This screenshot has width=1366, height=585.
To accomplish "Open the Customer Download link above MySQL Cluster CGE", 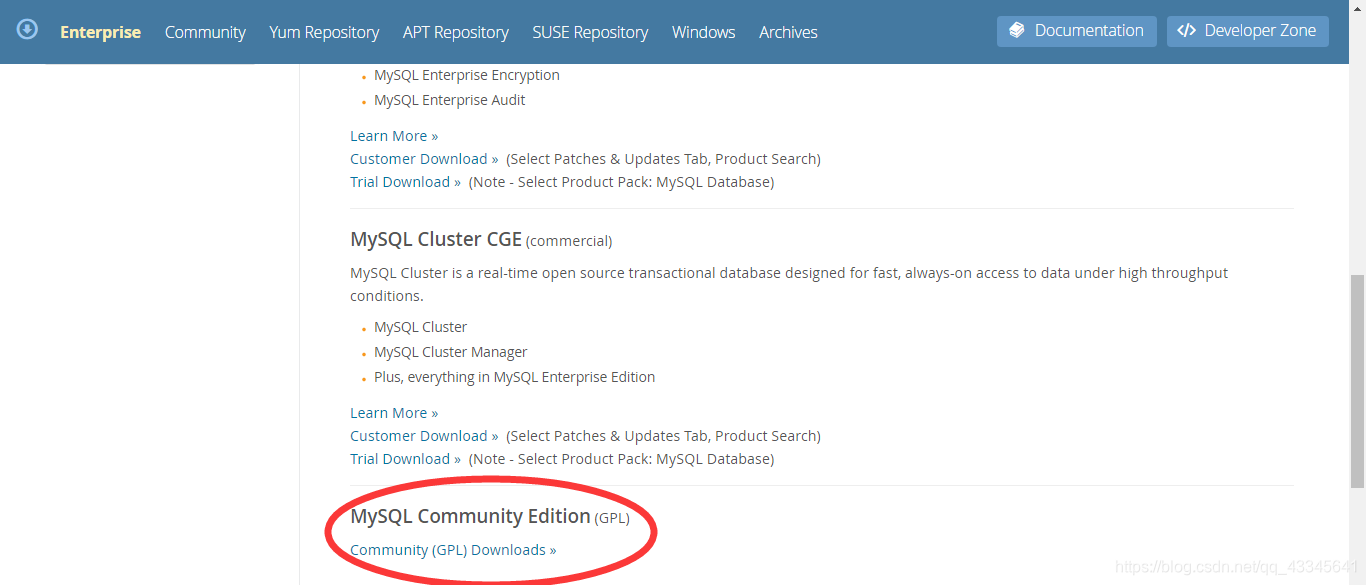I will pos(424,159).
